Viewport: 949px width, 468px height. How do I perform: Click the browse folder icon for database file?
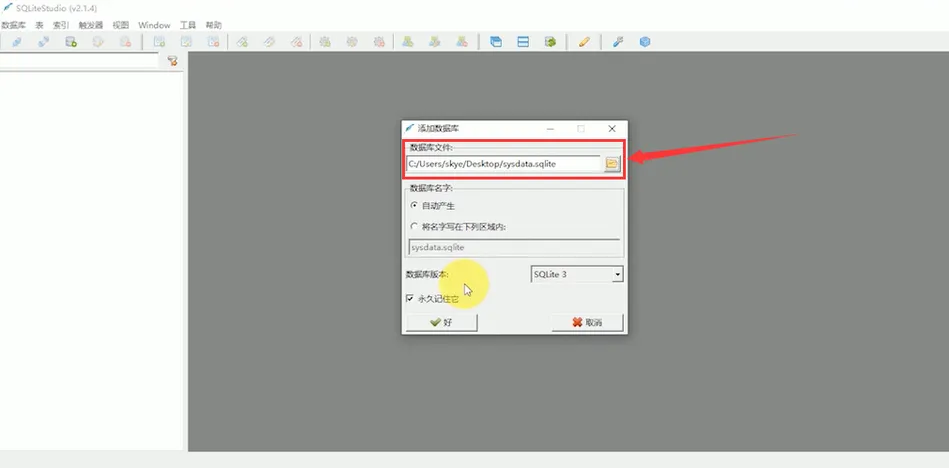(612, 163)
